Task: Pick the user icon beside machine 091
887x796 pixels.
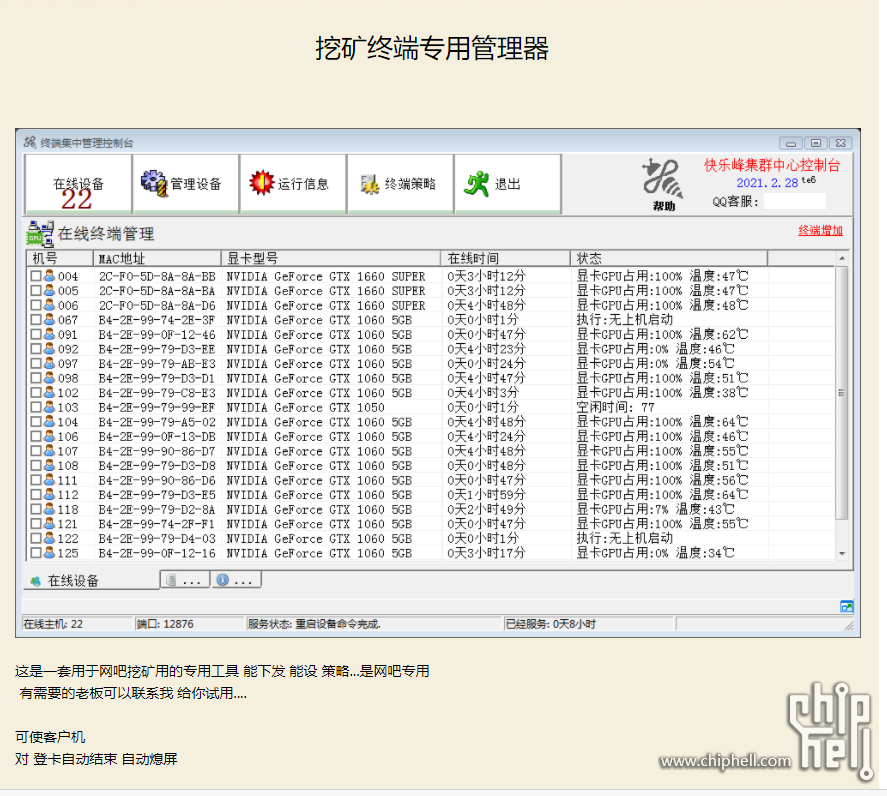Action: tap(50, 334)
